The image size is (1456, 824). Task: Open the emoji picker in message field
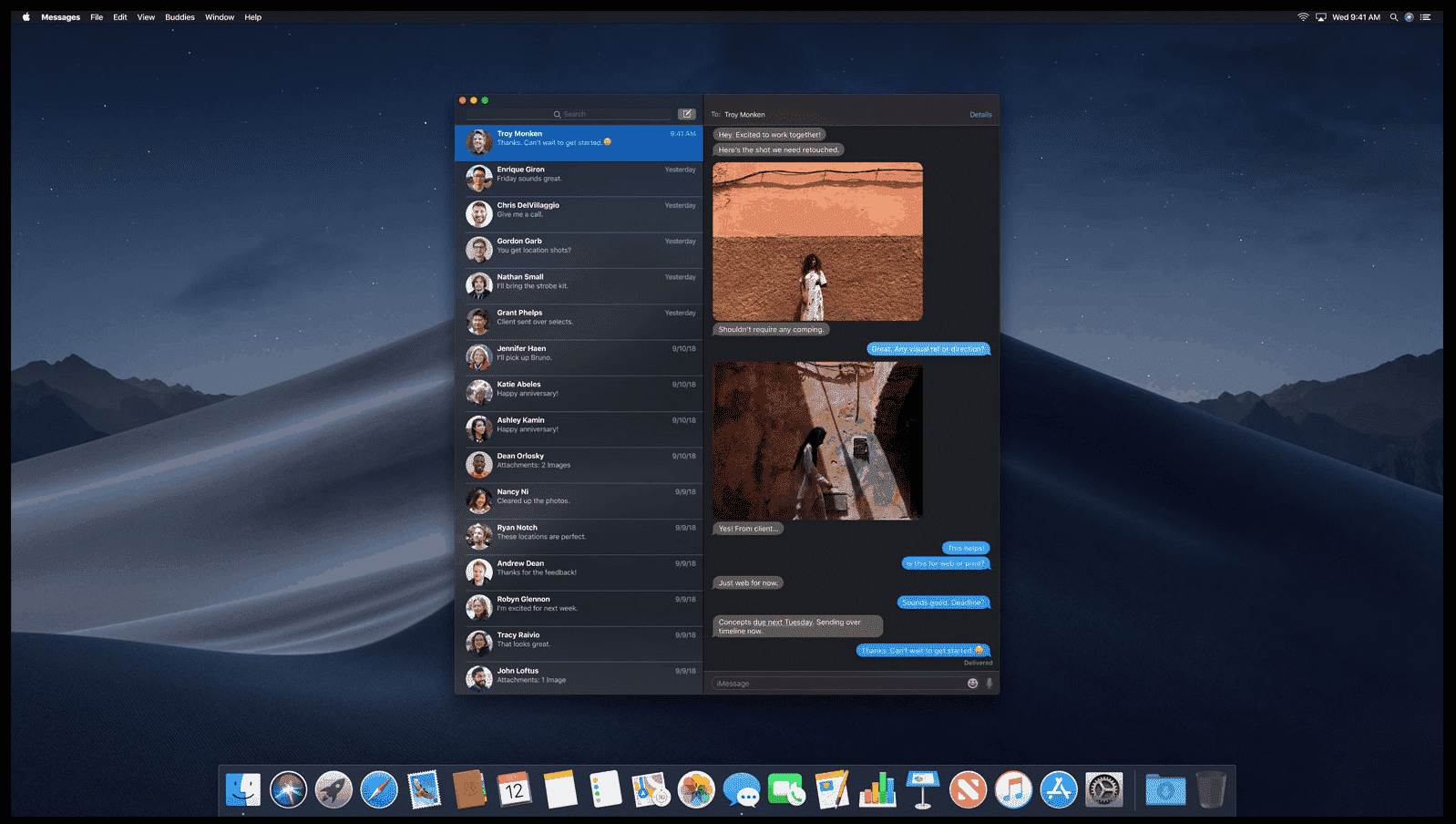pyautogui.click(x=972, y=683)
